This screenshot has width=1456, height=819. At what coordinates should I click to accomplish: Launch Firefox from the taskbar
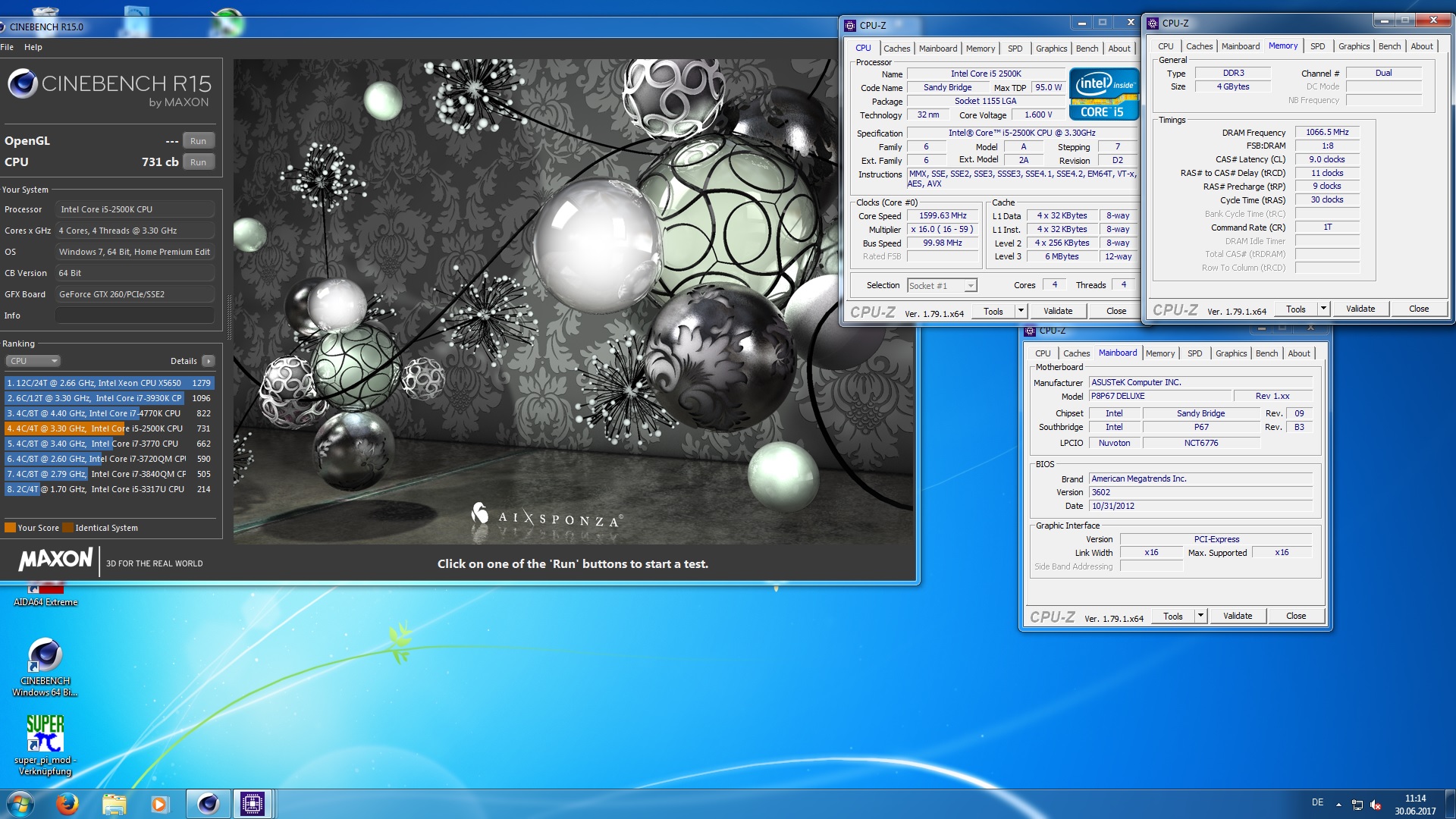[67, 804]
